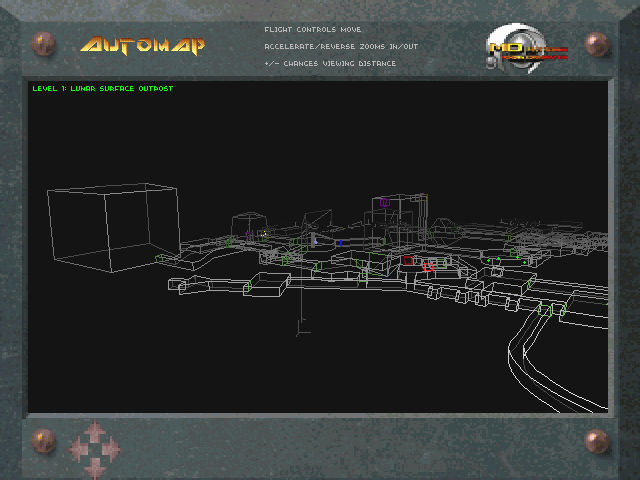Click the right red square door marker
This screenshot has height=480, width=640.
(428, 267)
